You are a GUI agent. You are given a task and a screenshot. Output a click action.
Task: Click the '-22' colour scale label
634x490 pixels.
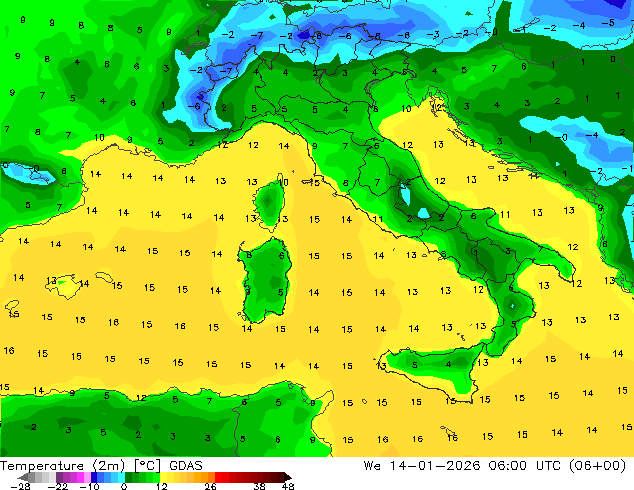point(58,486)
